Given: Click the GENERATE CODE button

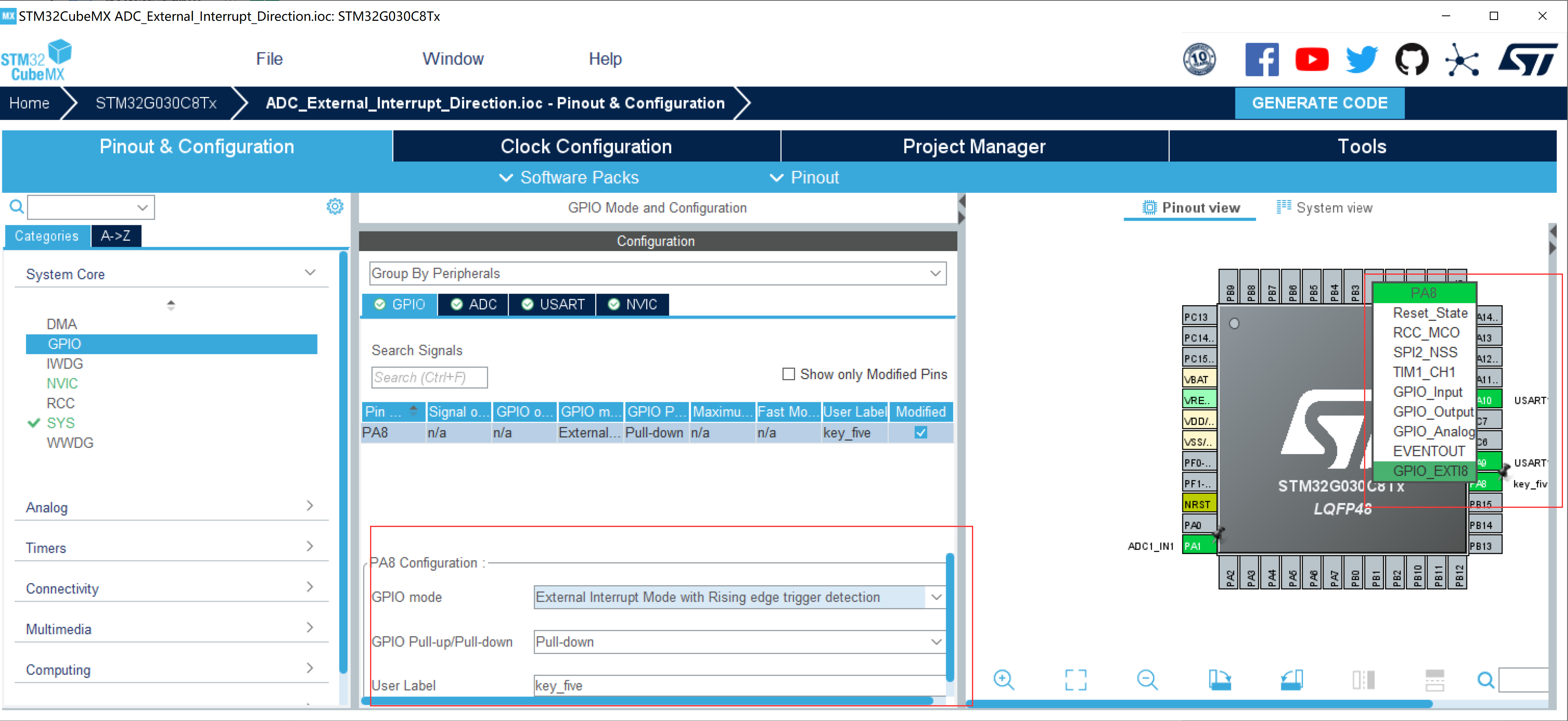Looking at the screenshot, I should point(1319,103).
